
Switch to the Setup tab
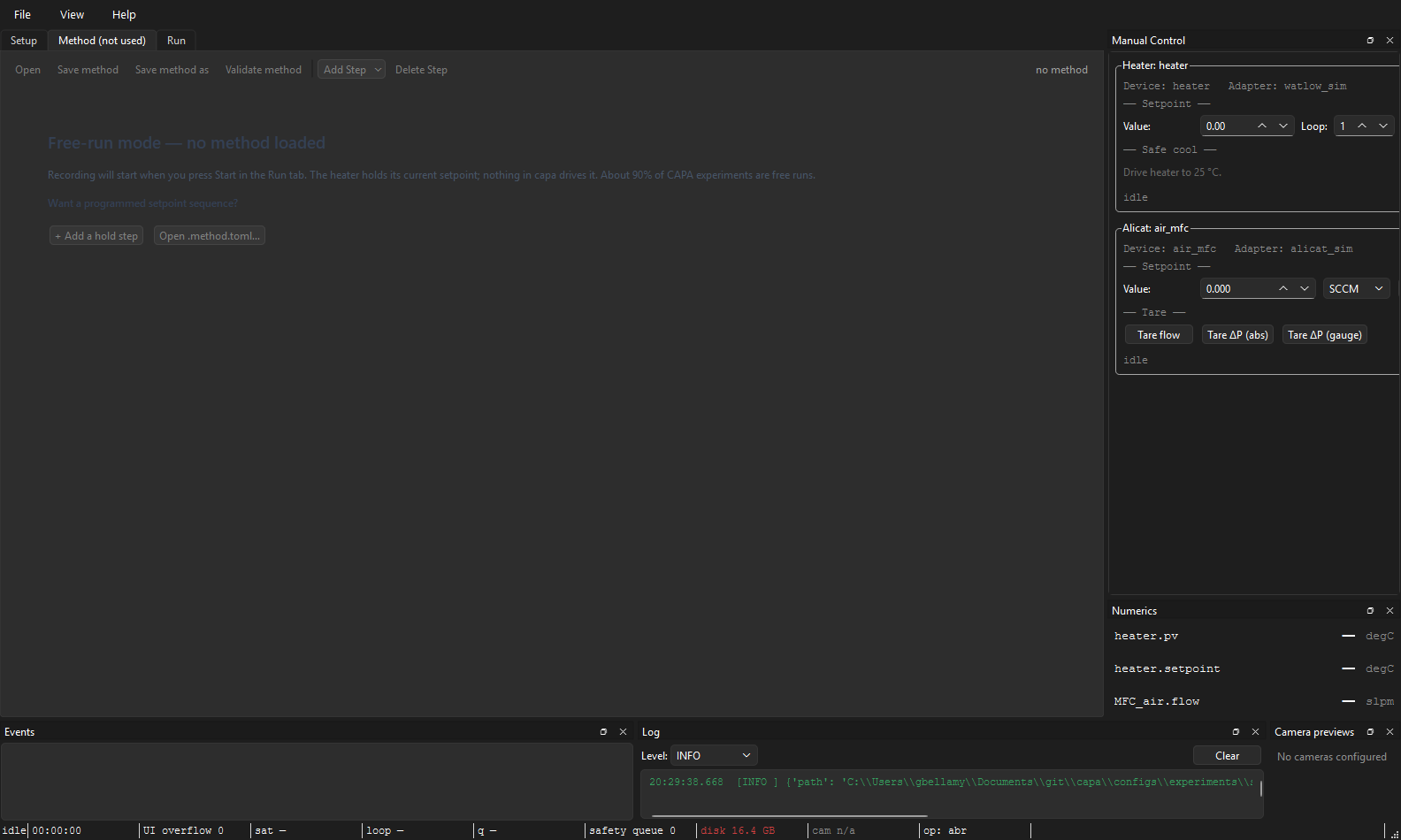tap(24, 41)
